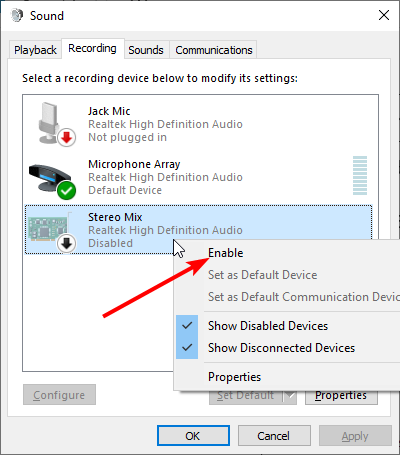
Task: Click the Sound speaker icon in title bar
Action: (x=17, y=15)
